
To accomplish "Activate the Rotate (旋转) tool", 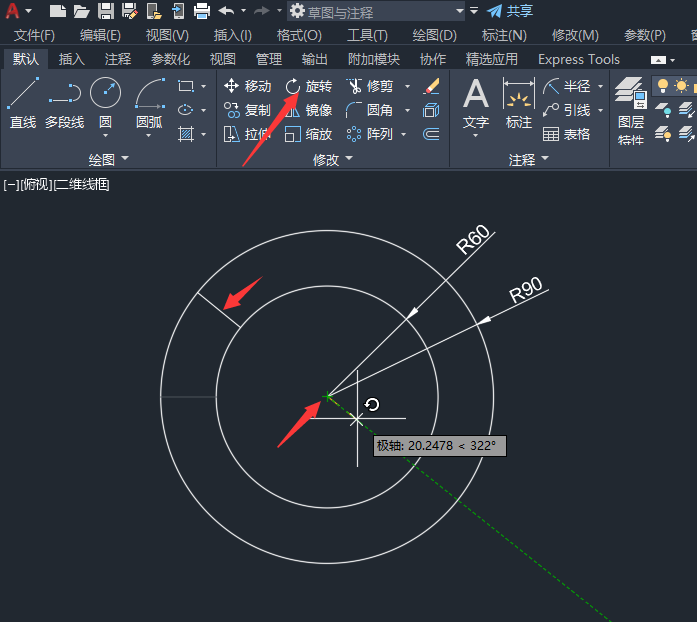I will 308,86.
